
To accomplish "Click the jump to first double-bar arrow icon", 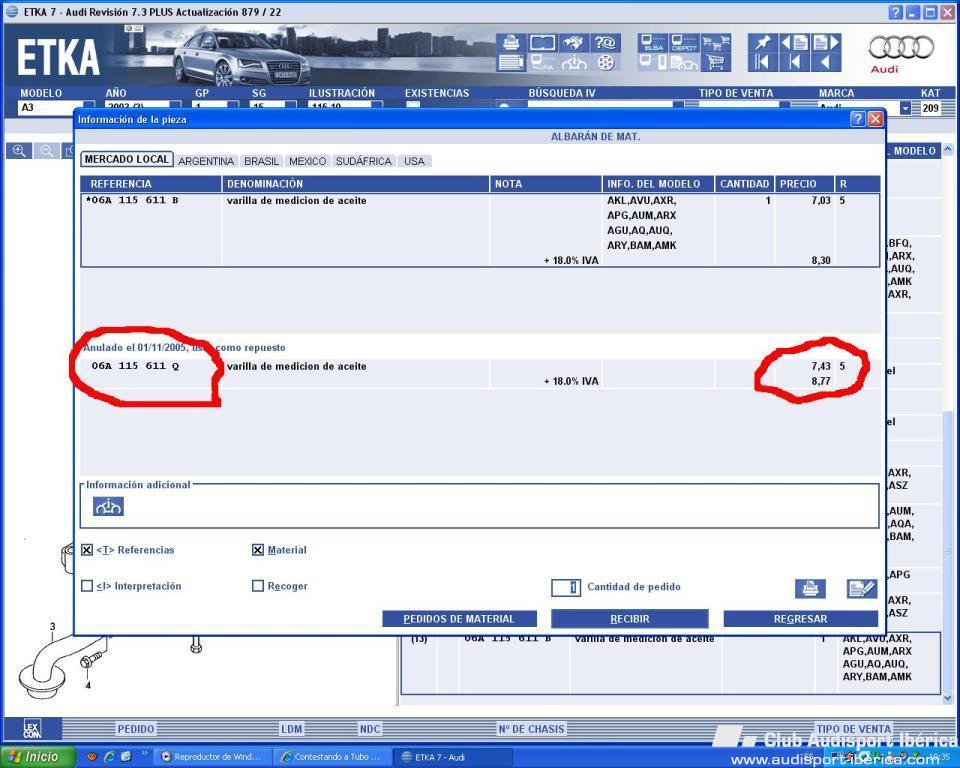I will click(x=763, y=62).
